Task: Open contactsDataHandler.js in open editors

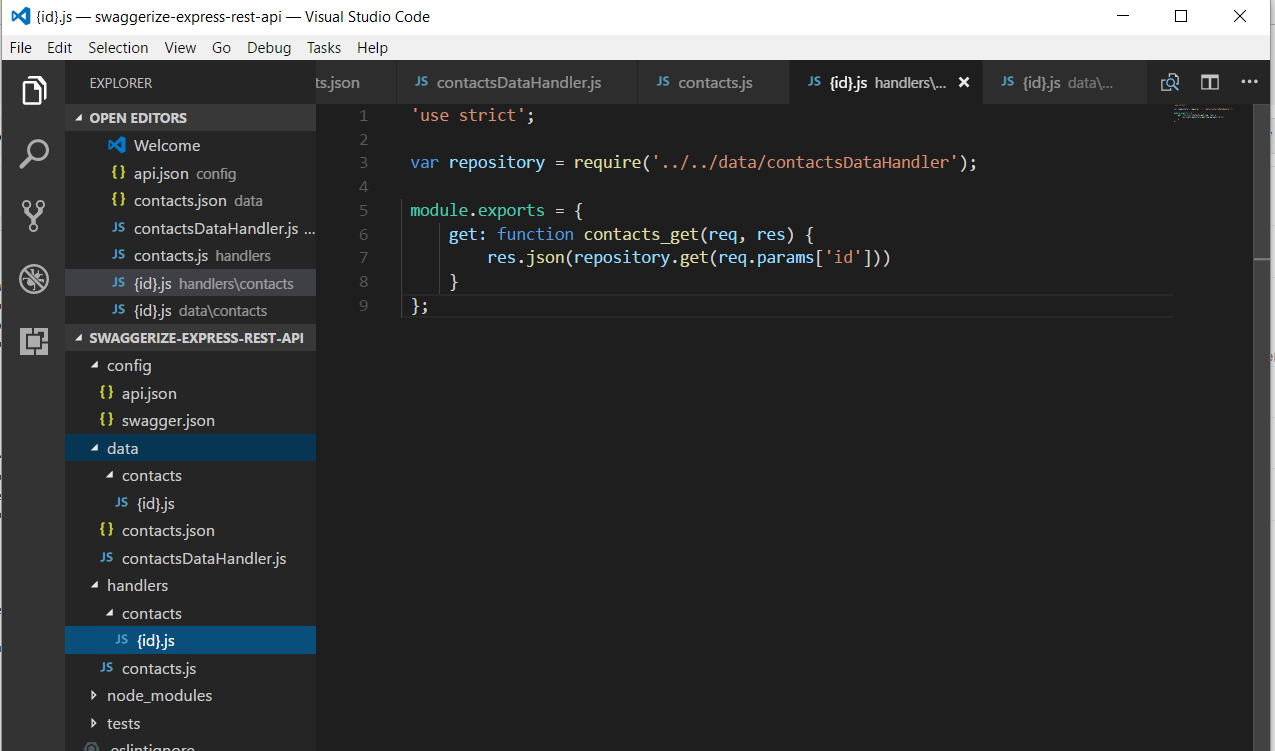Action: click(190, 228)
